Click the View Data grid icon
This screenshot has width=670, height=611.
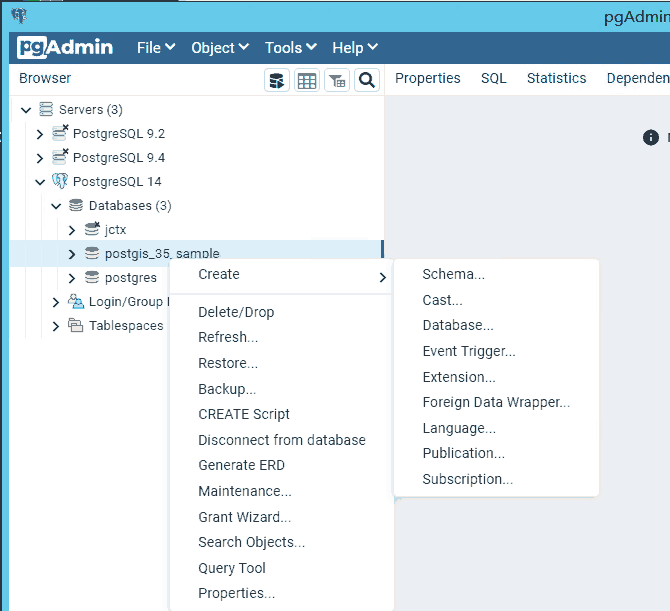coord(307,80)
